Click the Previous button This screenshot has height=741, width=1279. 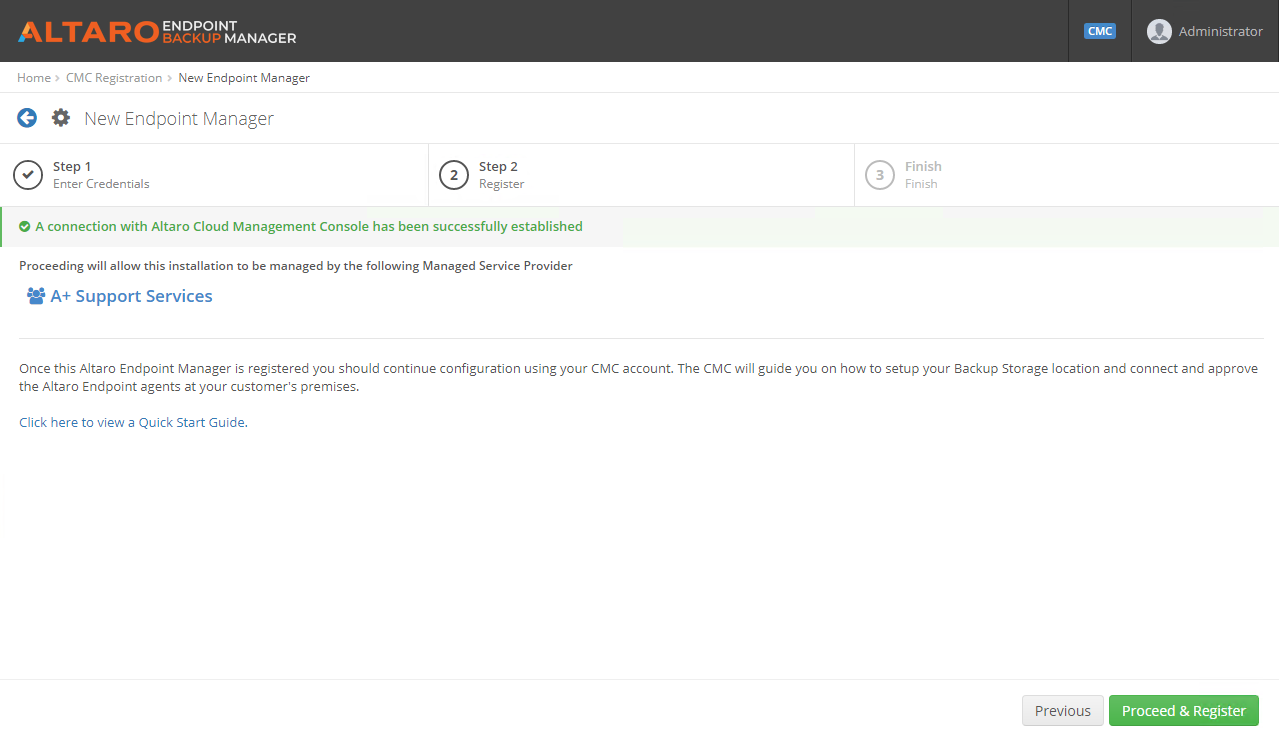(1063, 711)
